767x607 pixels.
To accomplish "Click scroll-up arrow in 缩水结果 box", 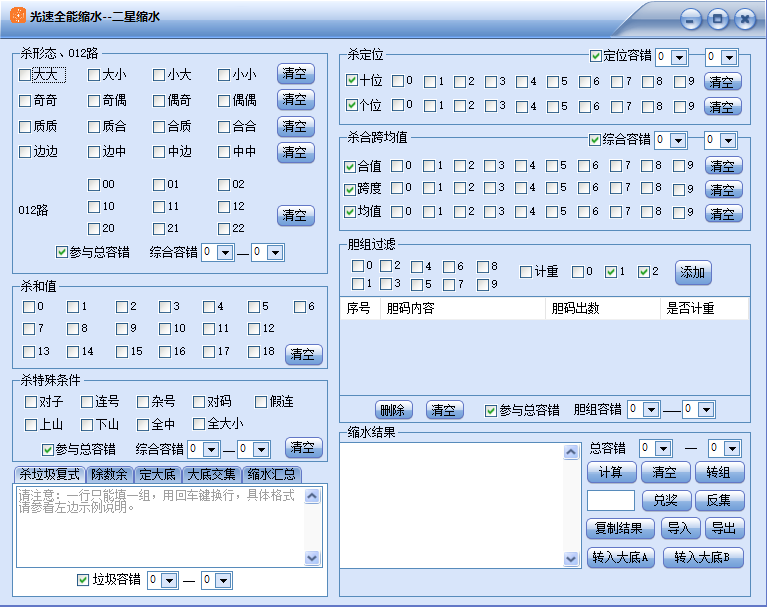I will 571,452.
